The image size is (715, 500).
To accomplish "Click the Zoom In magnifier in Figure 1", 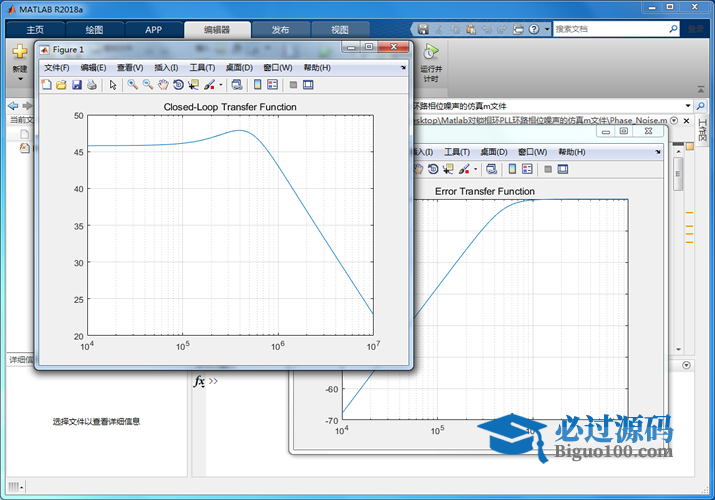I will [x=132, y=85].
